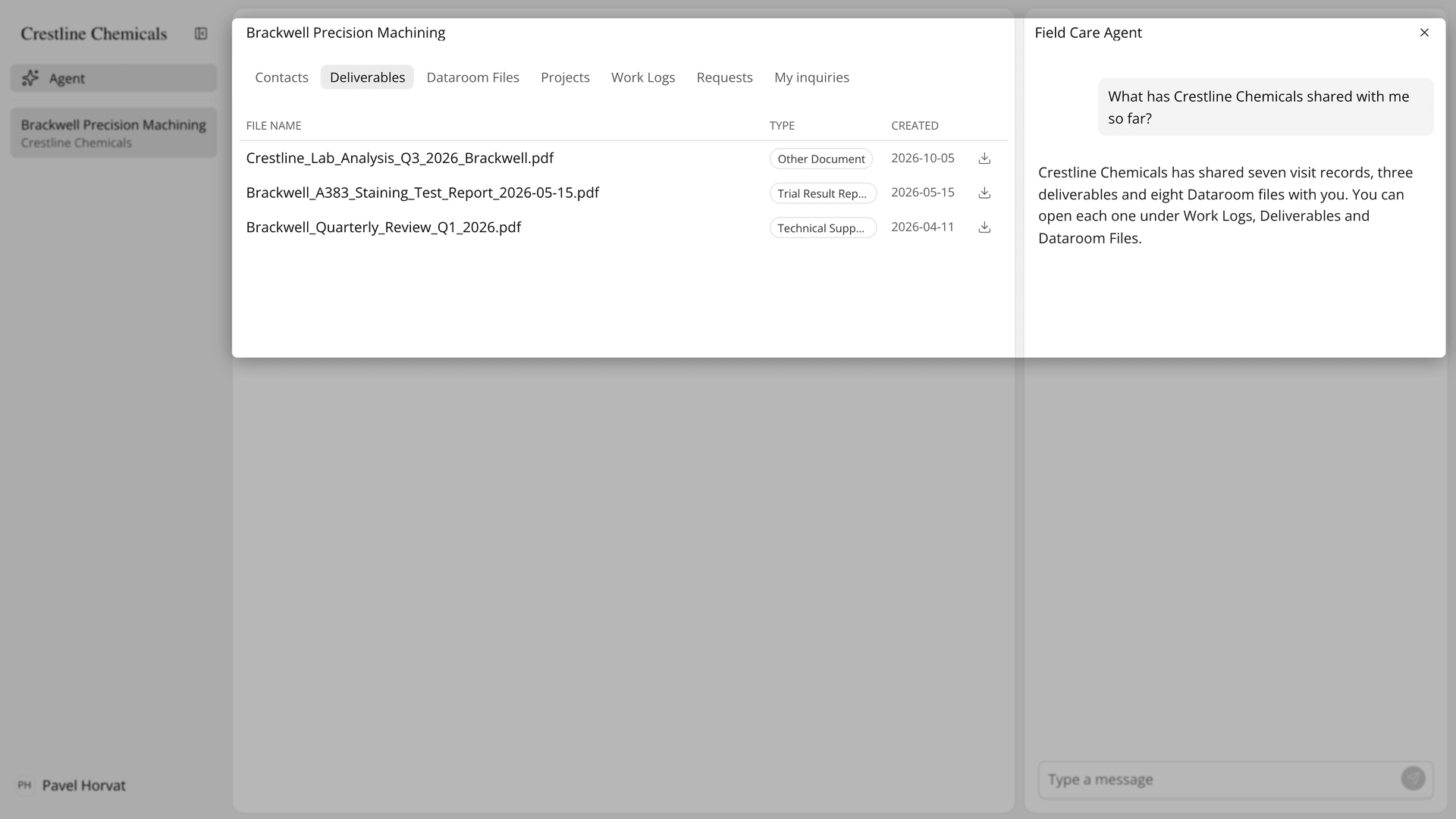Click the CREATED column header

[915, 126]
